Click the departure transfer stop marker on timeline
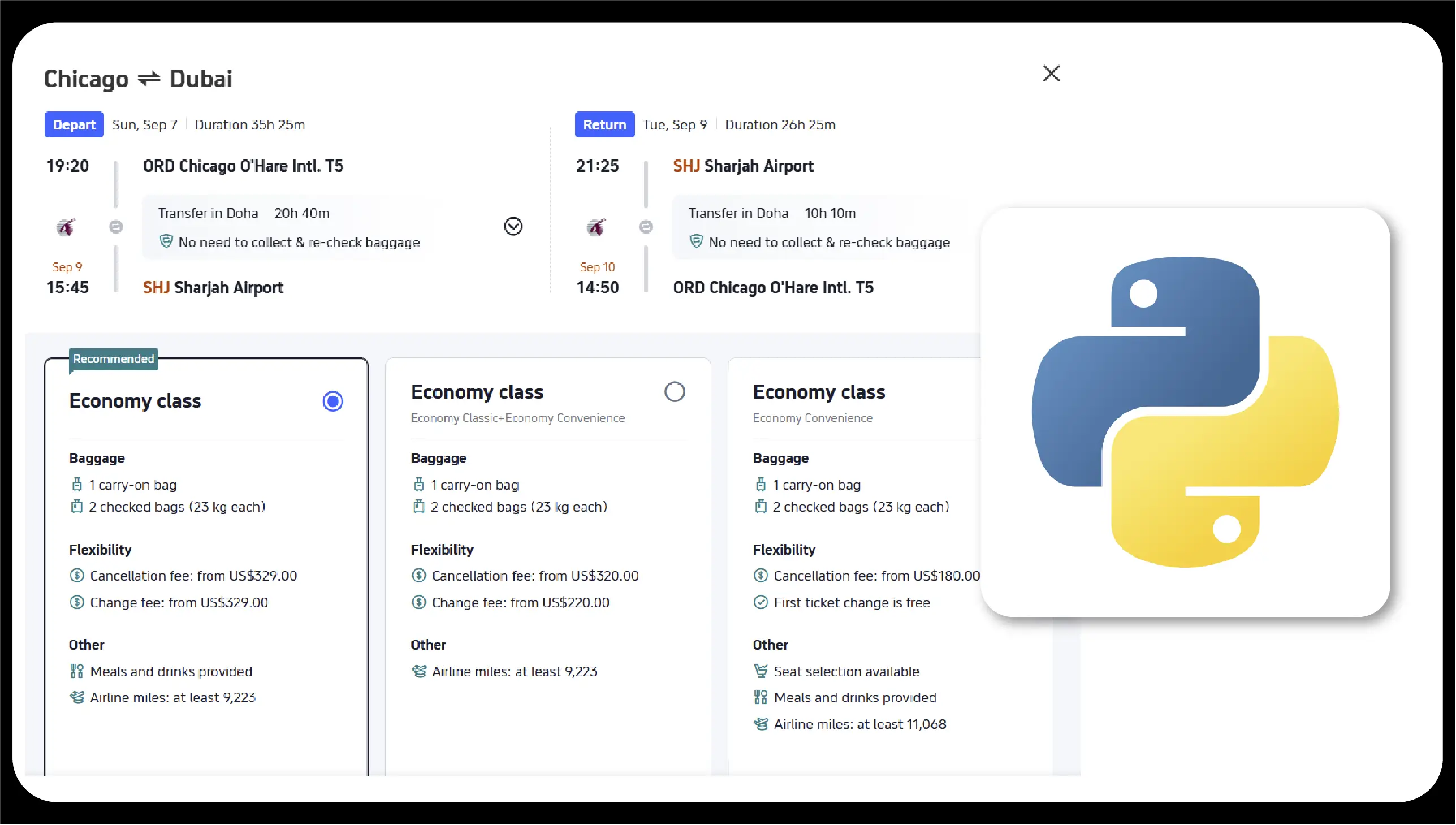 pyautogui.click(x=115, y=227)
